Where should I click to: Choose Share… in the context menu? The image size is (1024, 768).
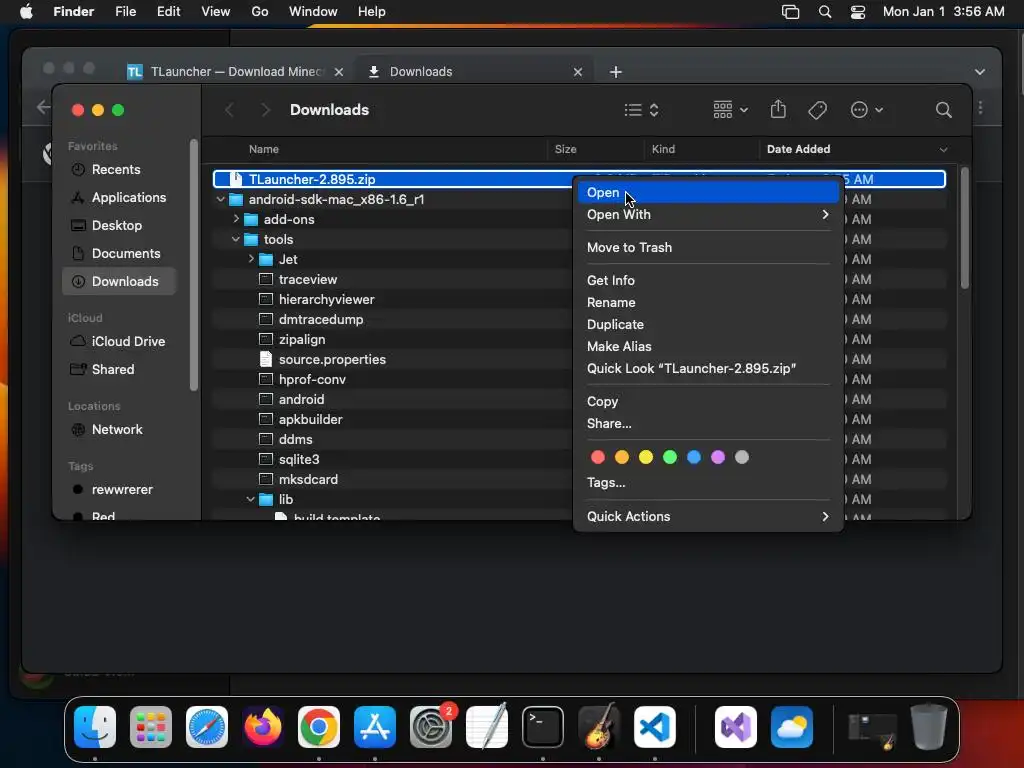(708, 423)
